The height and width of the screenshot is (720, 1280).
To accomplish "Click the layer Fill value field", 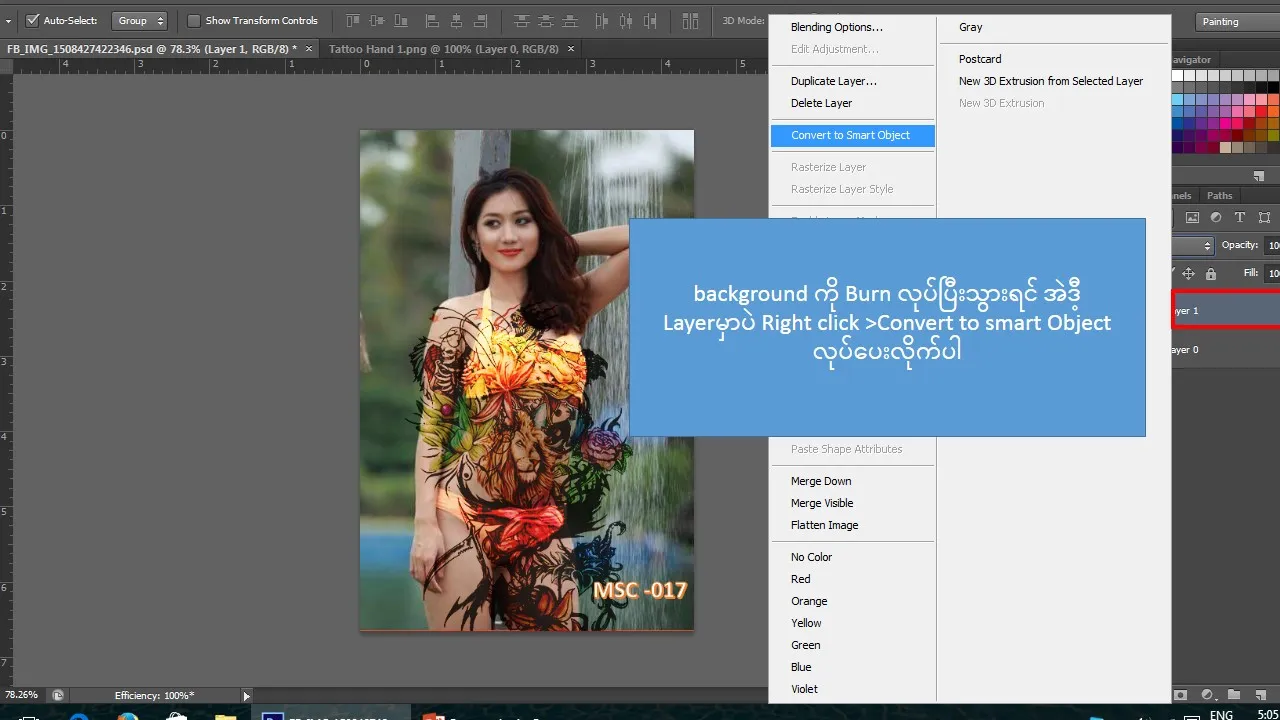I will coord(1272,273).
